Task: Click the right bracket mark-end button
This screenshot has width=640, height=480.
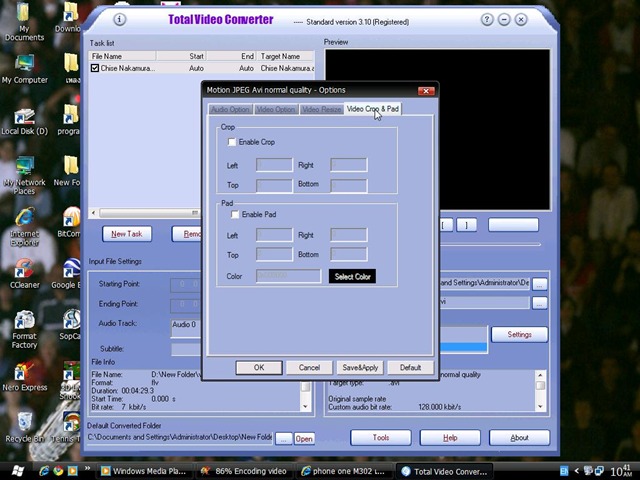Action: click(466, 225)
